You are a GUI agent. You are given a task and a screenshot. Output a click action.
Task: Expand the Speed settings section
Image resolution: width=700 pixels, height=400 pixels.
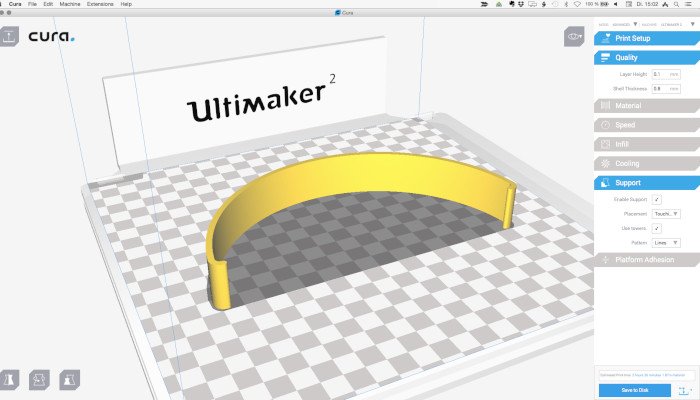tap(647, 125)
